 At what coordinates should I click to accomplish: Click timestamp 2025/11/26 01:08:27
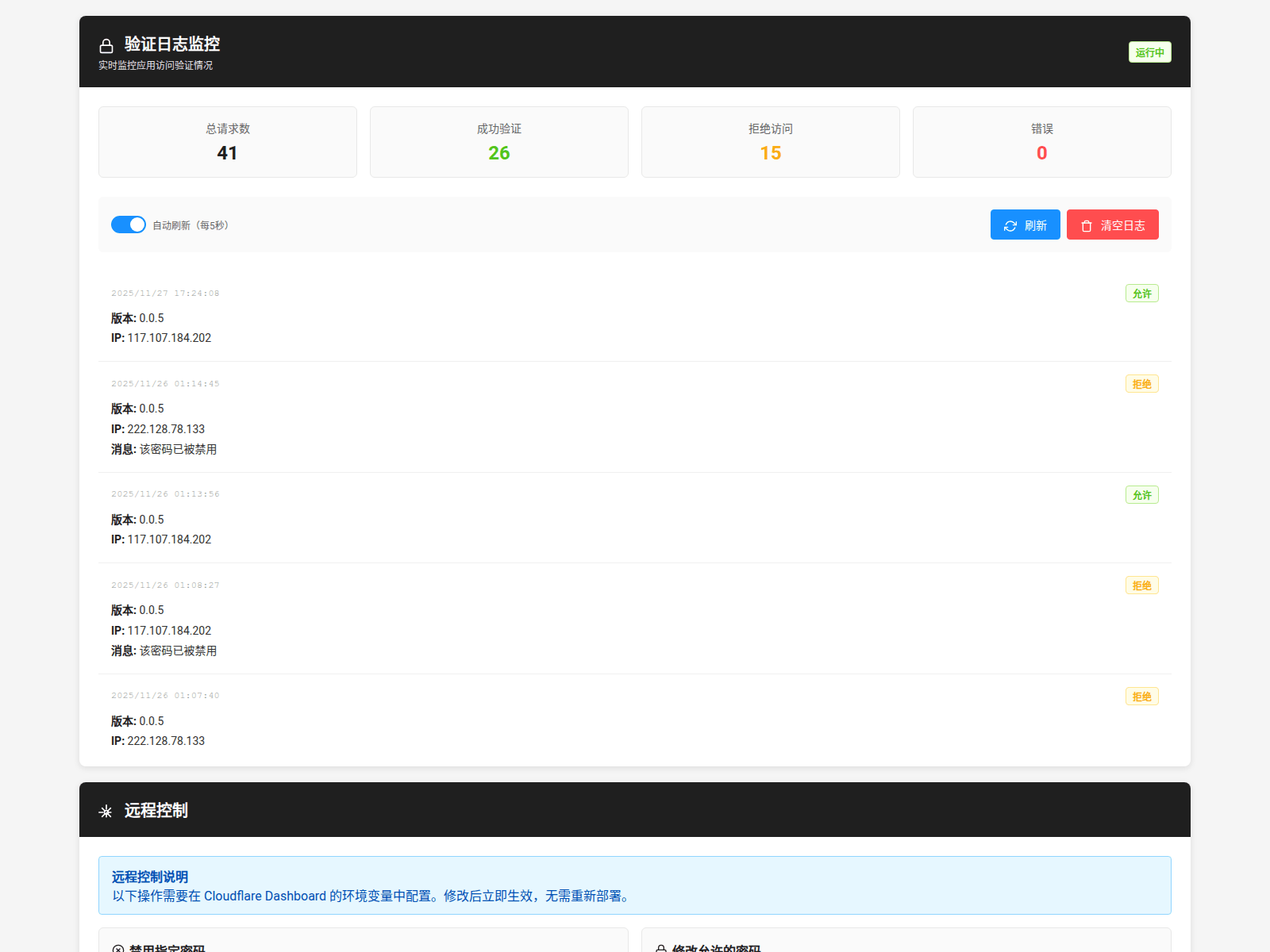click(x=165, y=585)
